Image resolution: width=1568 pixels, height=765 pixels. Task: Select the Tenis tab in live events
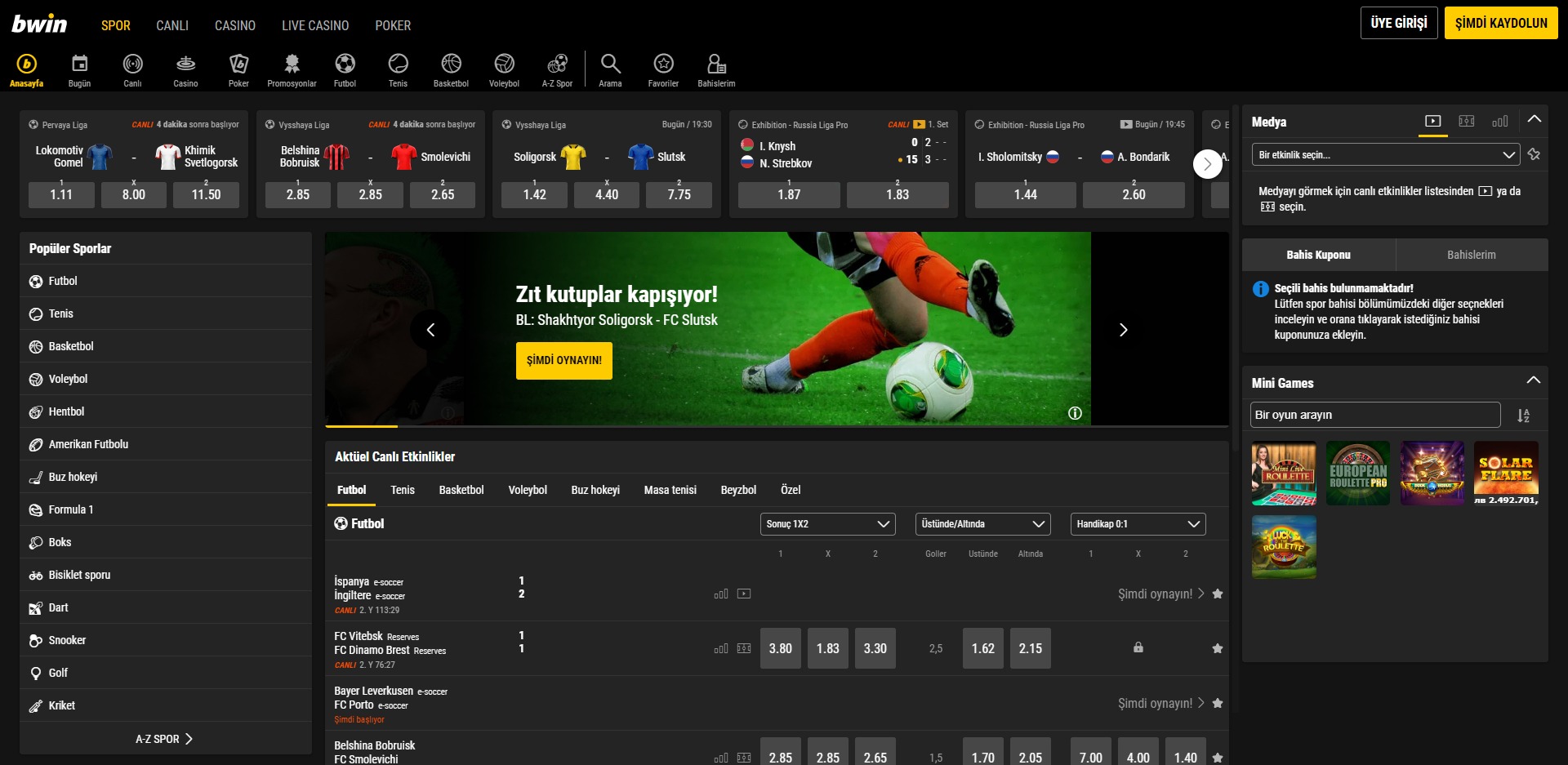403,490
